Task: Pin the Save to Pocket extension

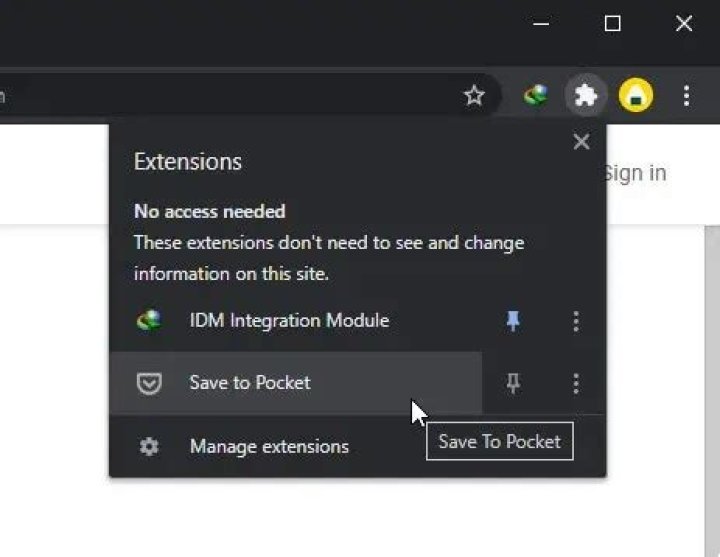Action: point(513,383)
